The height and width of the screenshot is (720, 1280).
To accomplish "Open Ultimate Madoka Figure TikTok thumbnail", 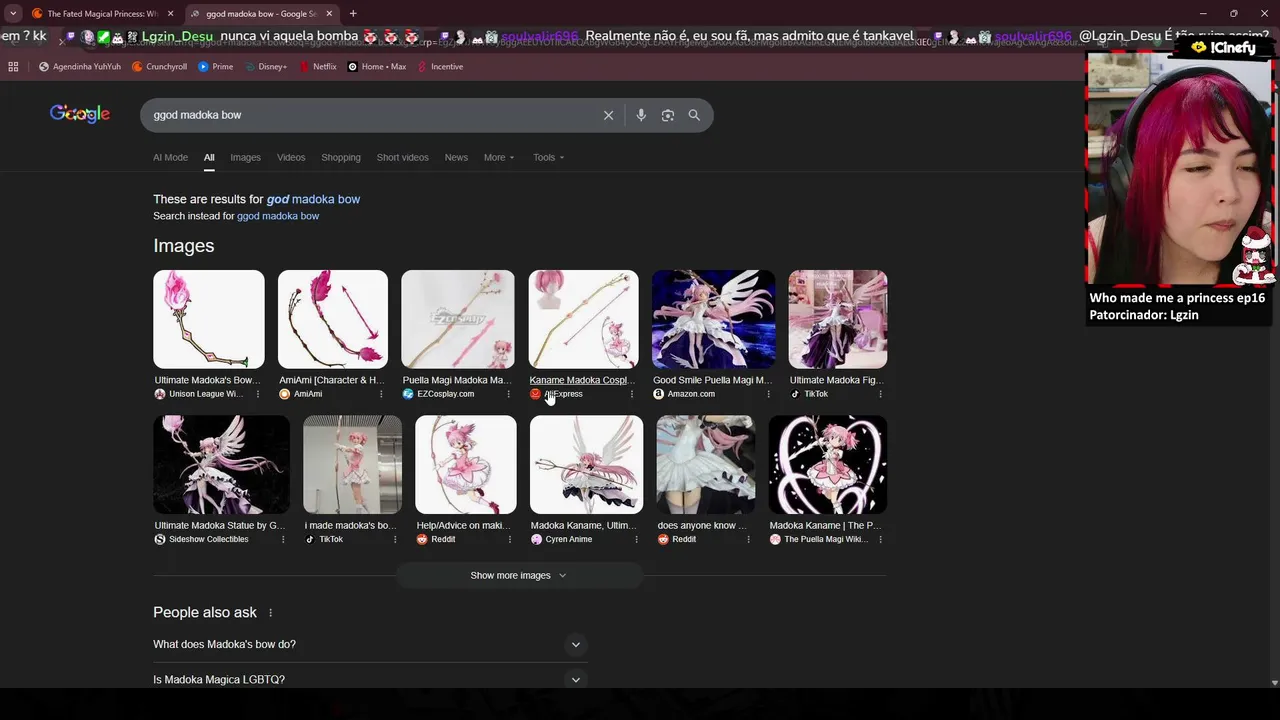I will pos(838,319).
